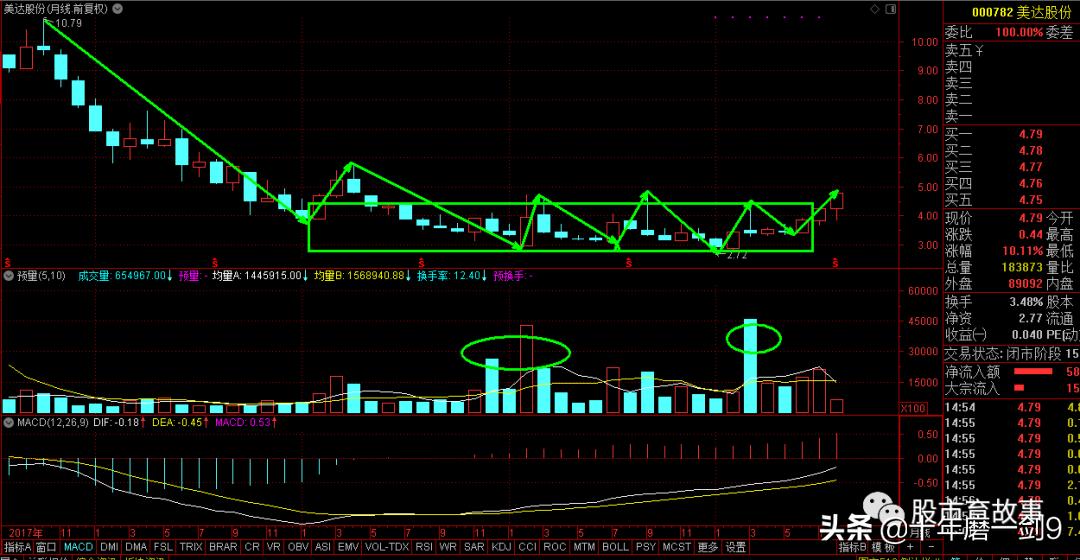Click the X100 volume scale label
Viewport: 1080px width, 560px height.
(913, 408)
